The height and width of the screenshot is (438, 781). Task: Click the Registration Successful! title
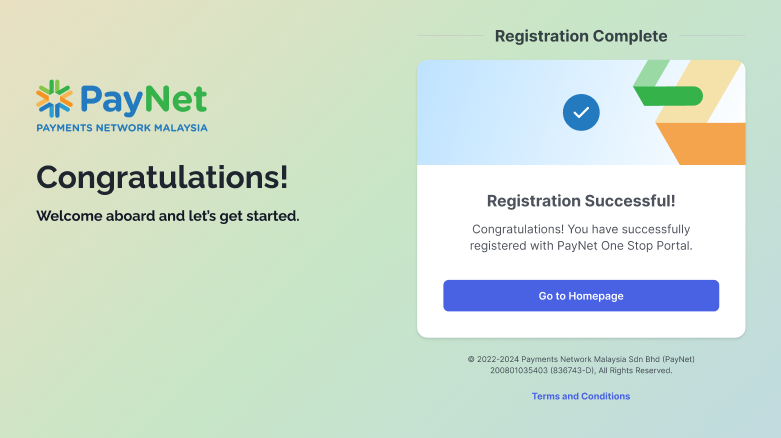581,201
